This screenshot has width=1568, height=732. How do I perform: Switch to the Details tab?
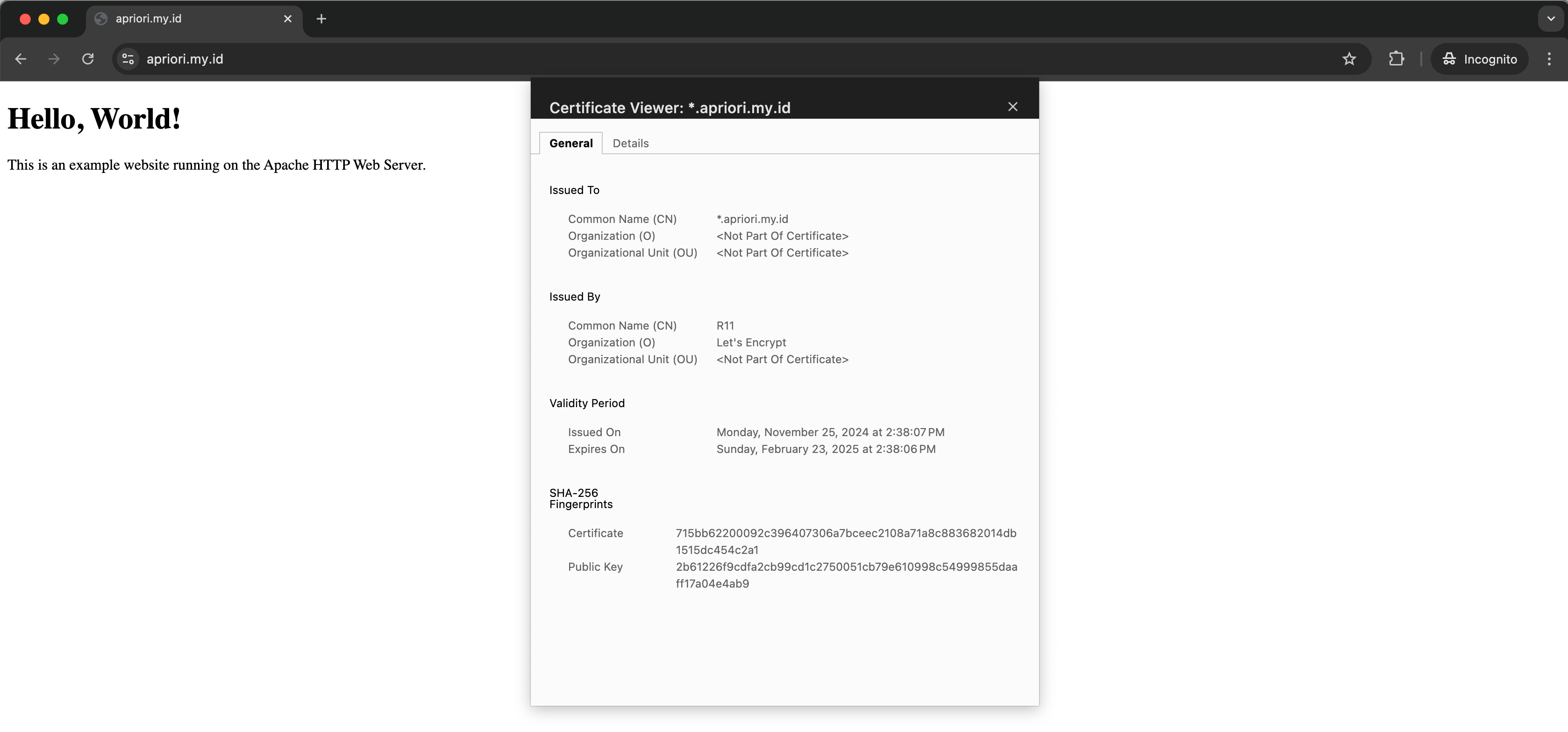click(x=631, y=143)
